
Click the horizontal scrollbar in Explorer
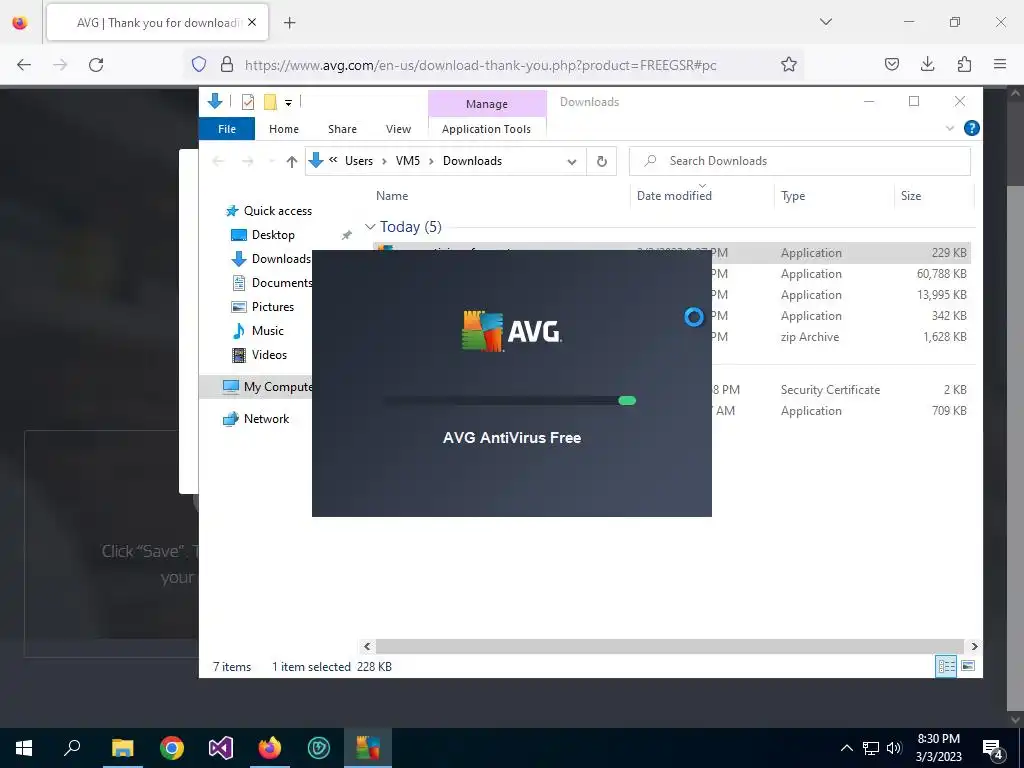[x=669, y=646]
